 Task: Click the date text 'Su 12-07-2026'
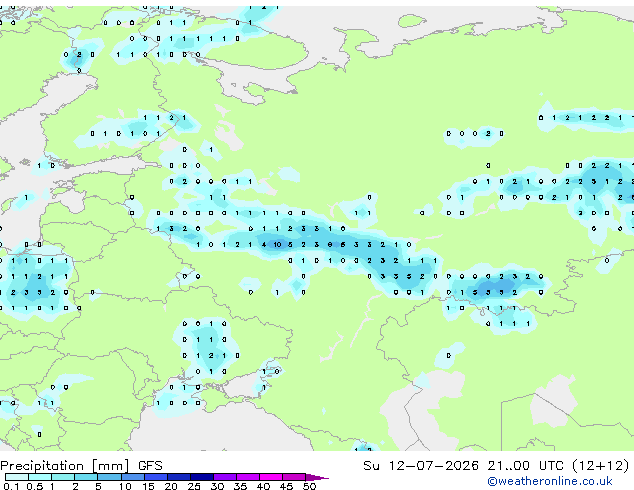tap(421, 466)
